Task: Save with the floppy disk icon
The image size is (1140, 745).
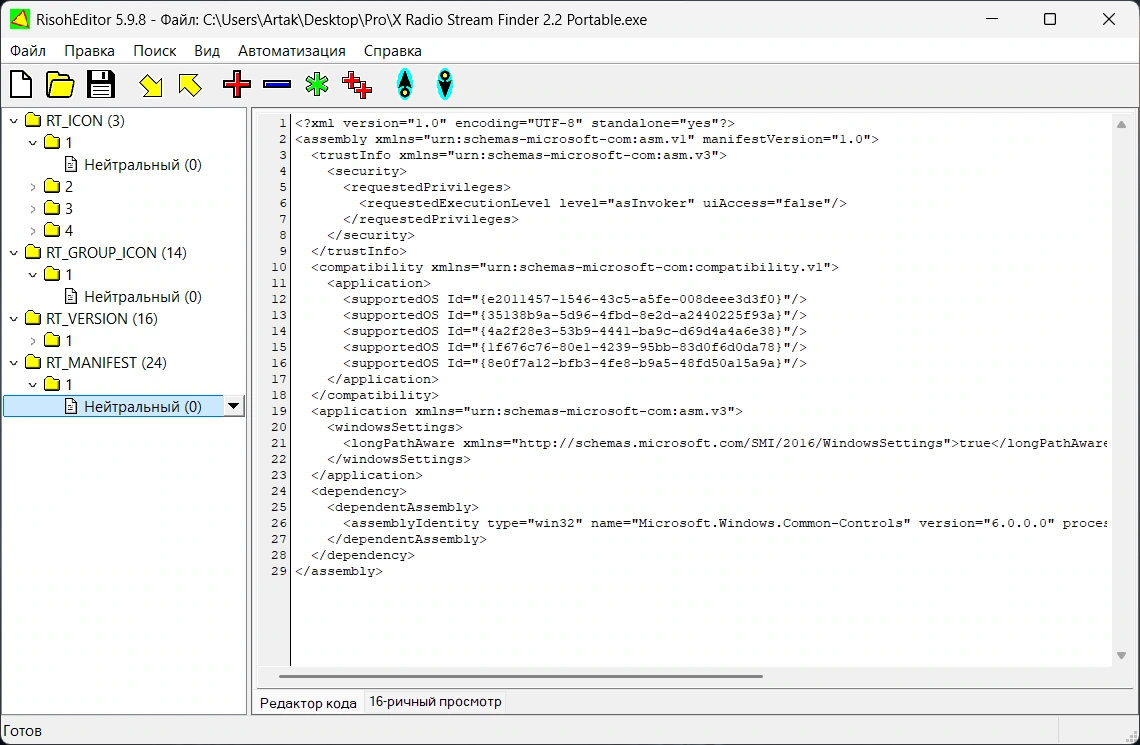Action: point(101,84)
